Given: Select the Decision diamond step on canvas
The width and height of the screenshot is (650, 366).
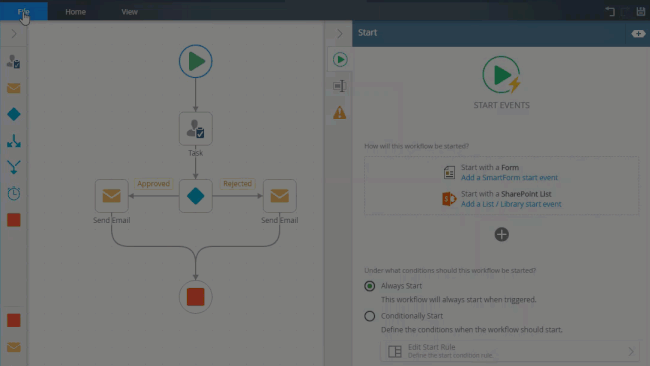Looking at the screenshot, I should coord(196,196).
